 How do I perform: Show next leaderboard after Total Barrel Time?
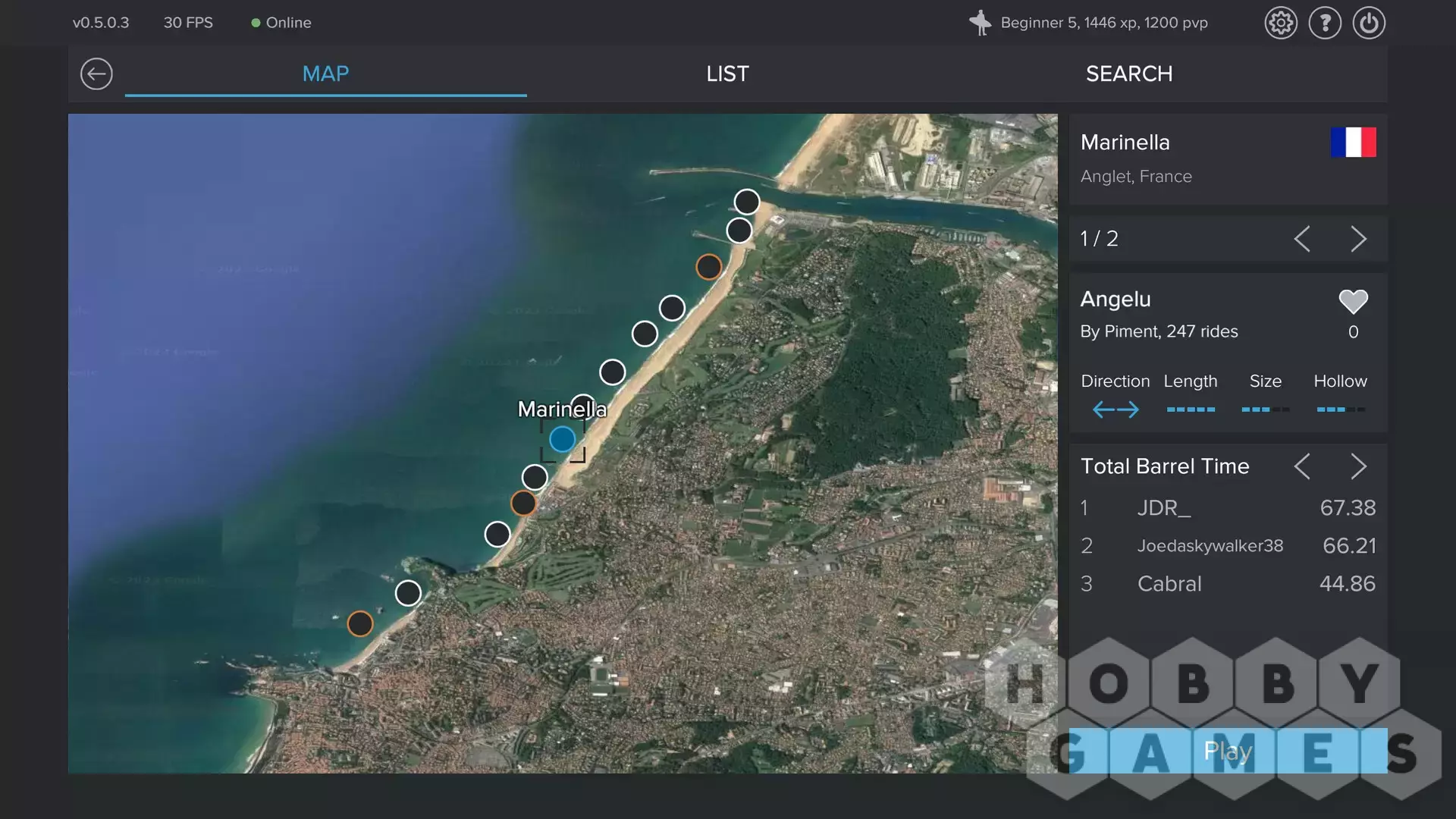click(1358, 466)
